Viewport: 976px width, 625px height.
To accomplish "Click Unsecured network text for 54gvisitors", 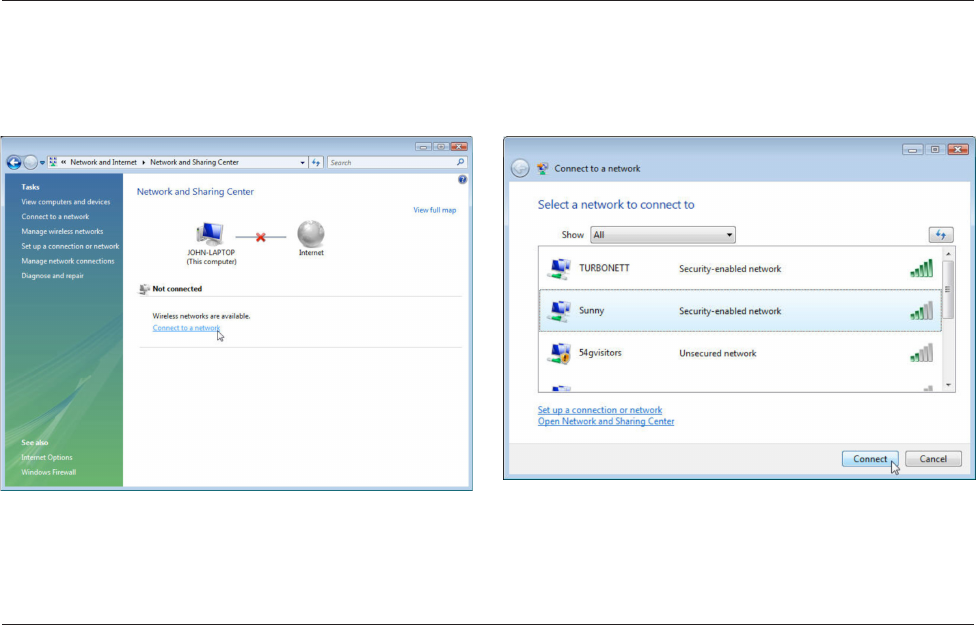I will point(718,354).
